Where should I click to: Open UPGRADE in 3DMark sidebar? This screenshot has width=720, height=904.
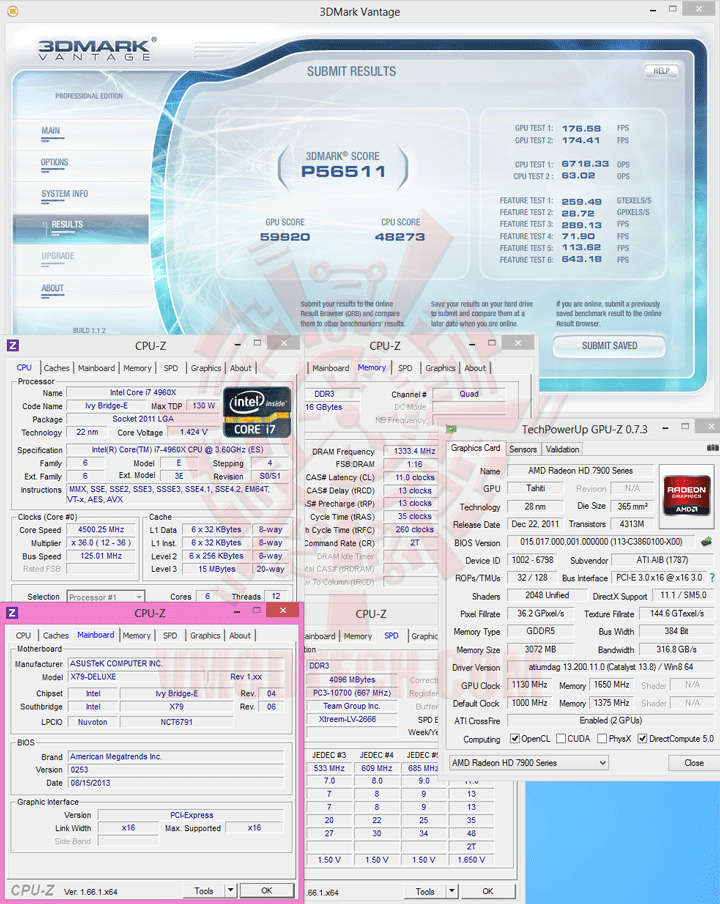58,256
